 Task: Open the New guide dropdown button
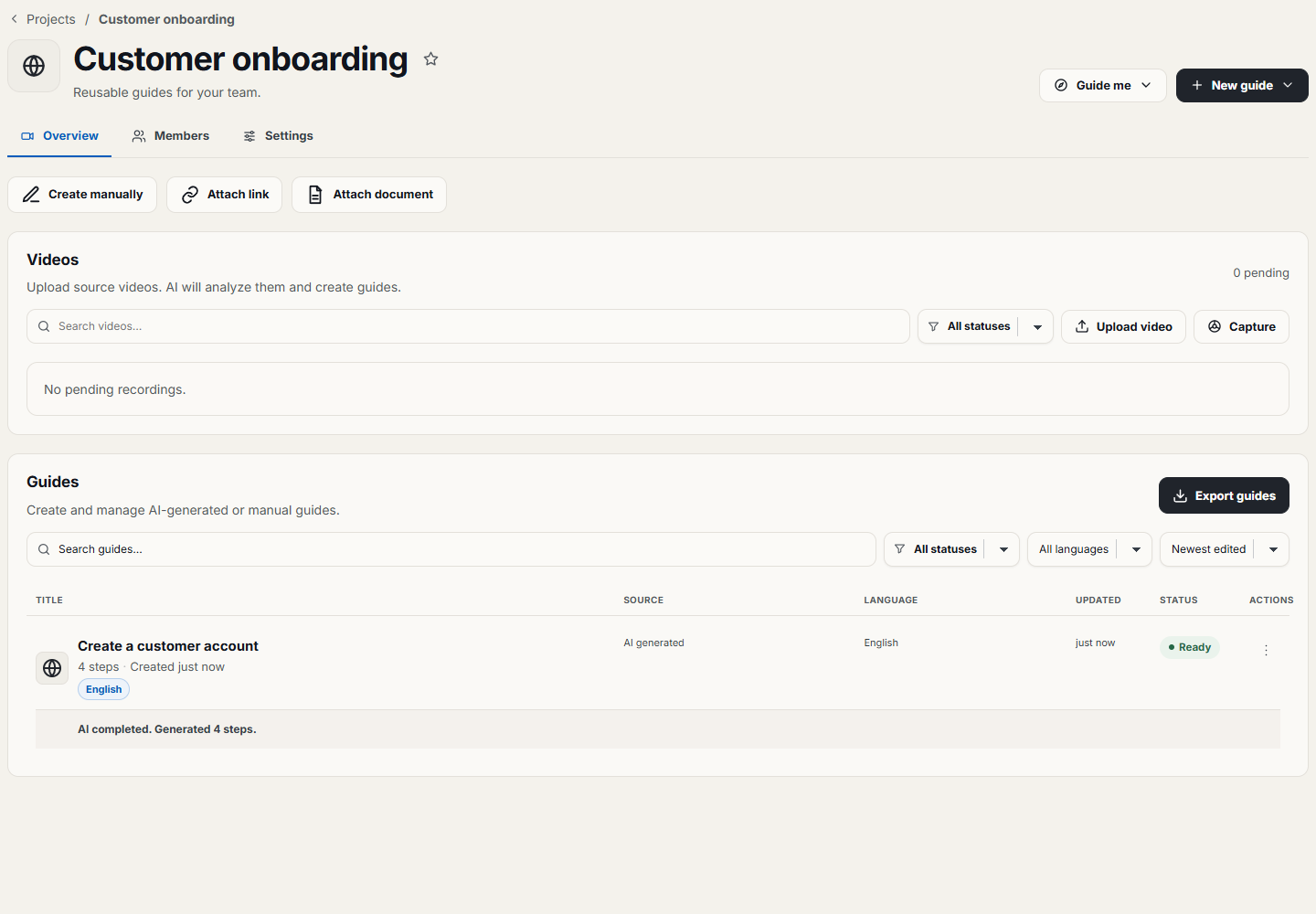(1242, 85)
